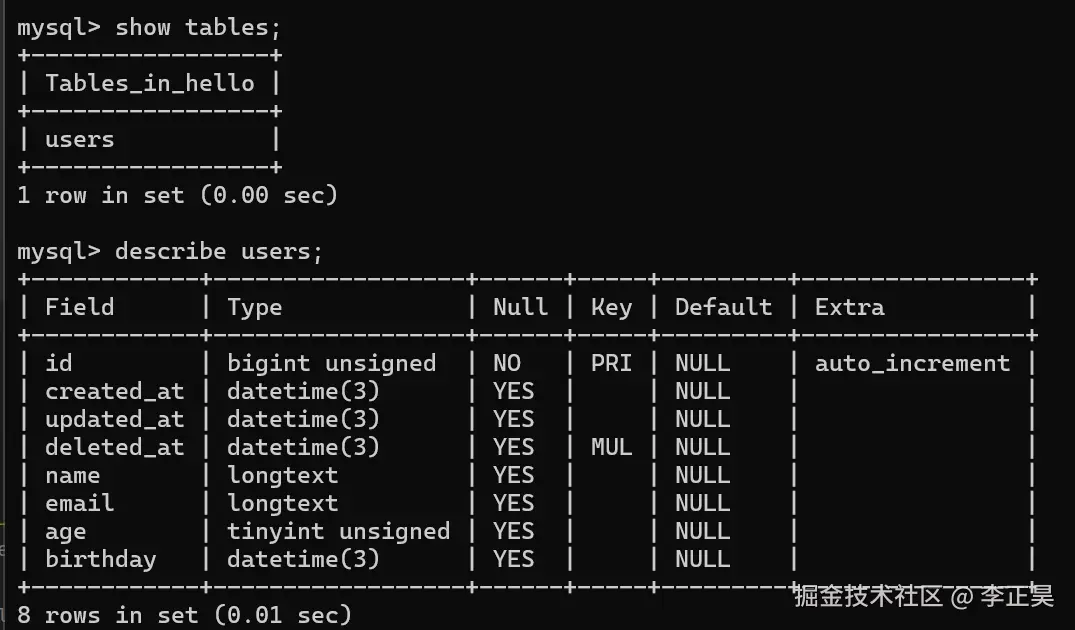Viewport: 1075px width, 630px height.
Task: Click the 'email' field name
Action: [x=80, y=503]
